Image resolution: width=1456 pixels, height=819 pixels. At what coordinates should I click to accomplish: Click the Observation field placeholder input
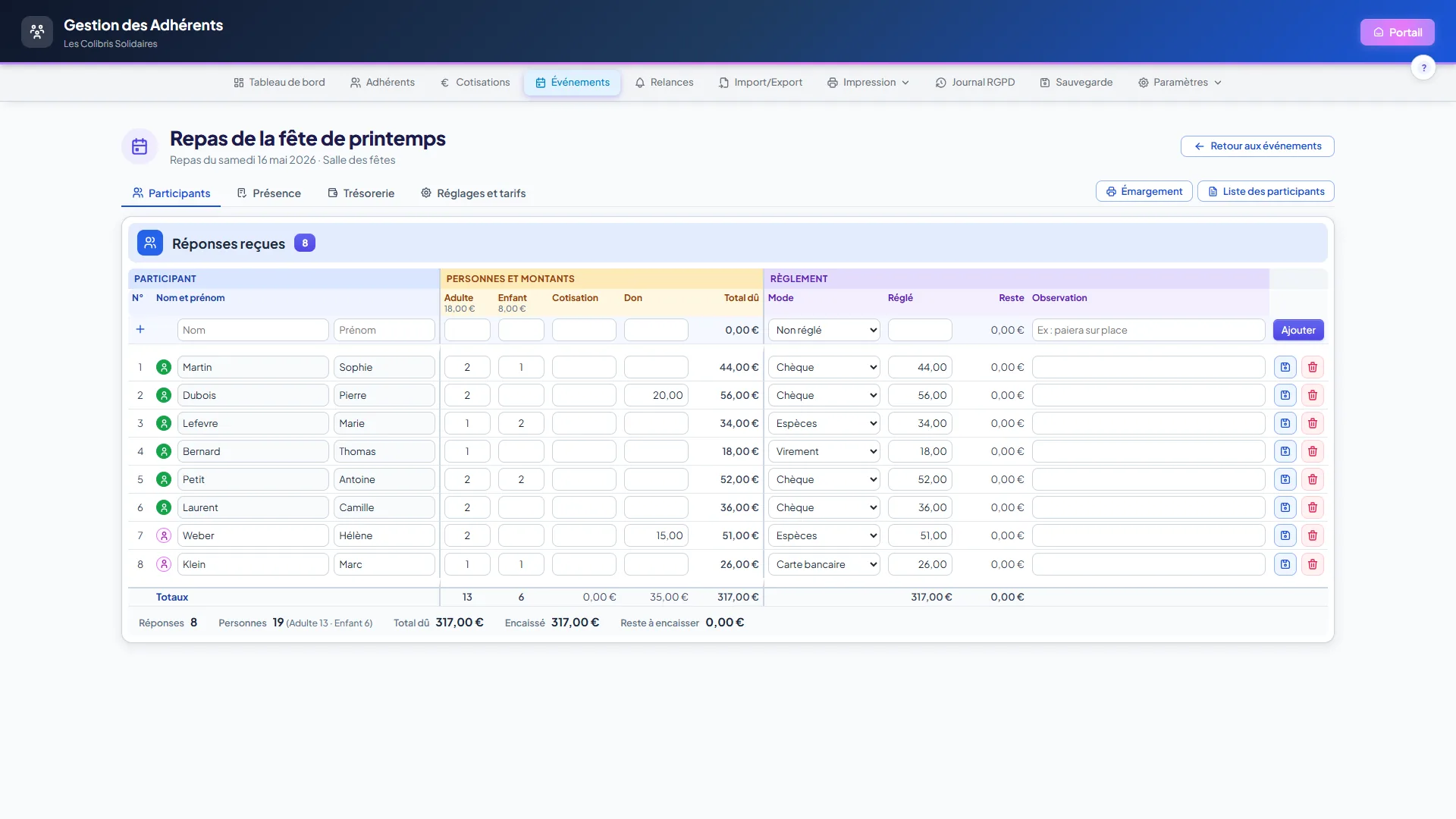[x=1148, y=330]
